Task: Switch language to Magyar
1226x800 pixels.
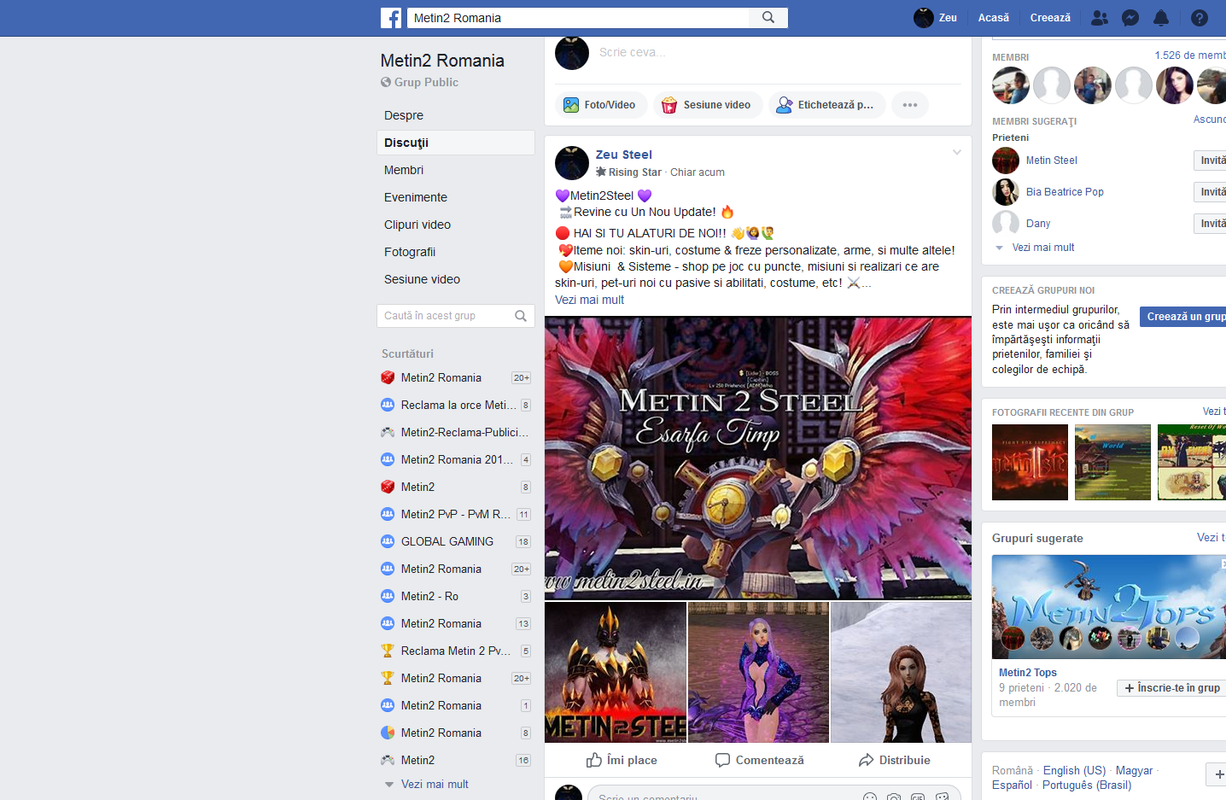Action: [x=1134, y=771]
